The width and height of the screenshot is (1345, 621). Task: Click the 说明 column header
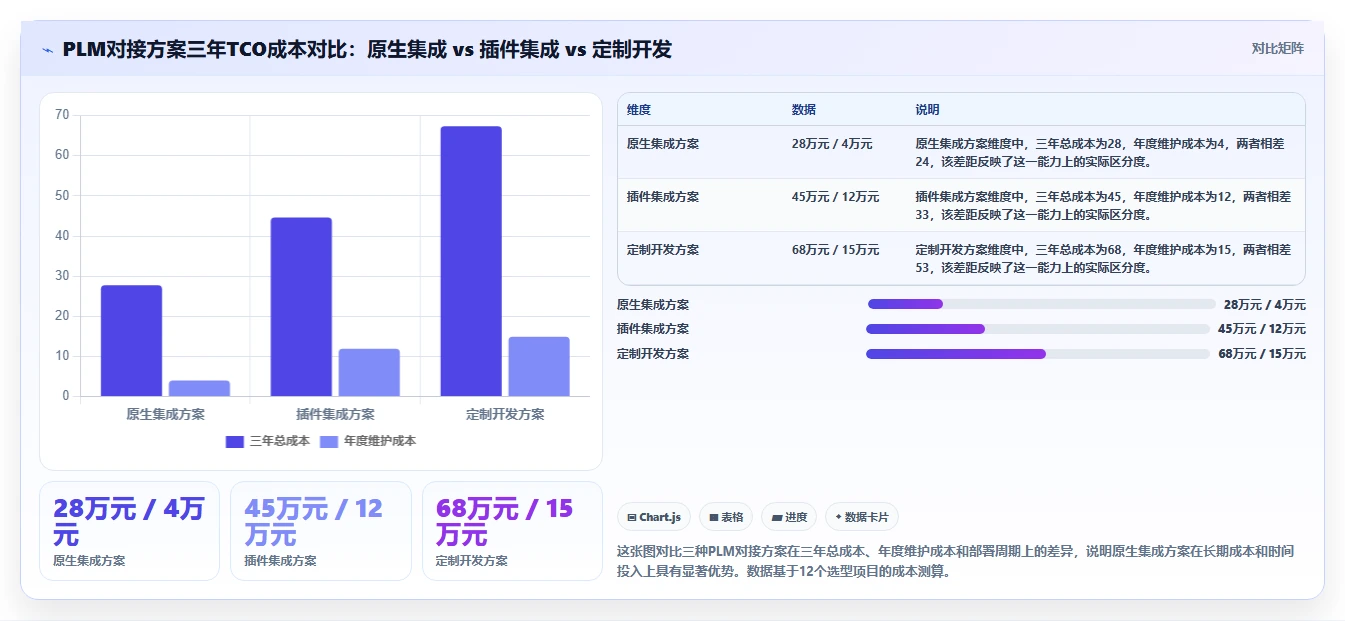coord(927,110)
